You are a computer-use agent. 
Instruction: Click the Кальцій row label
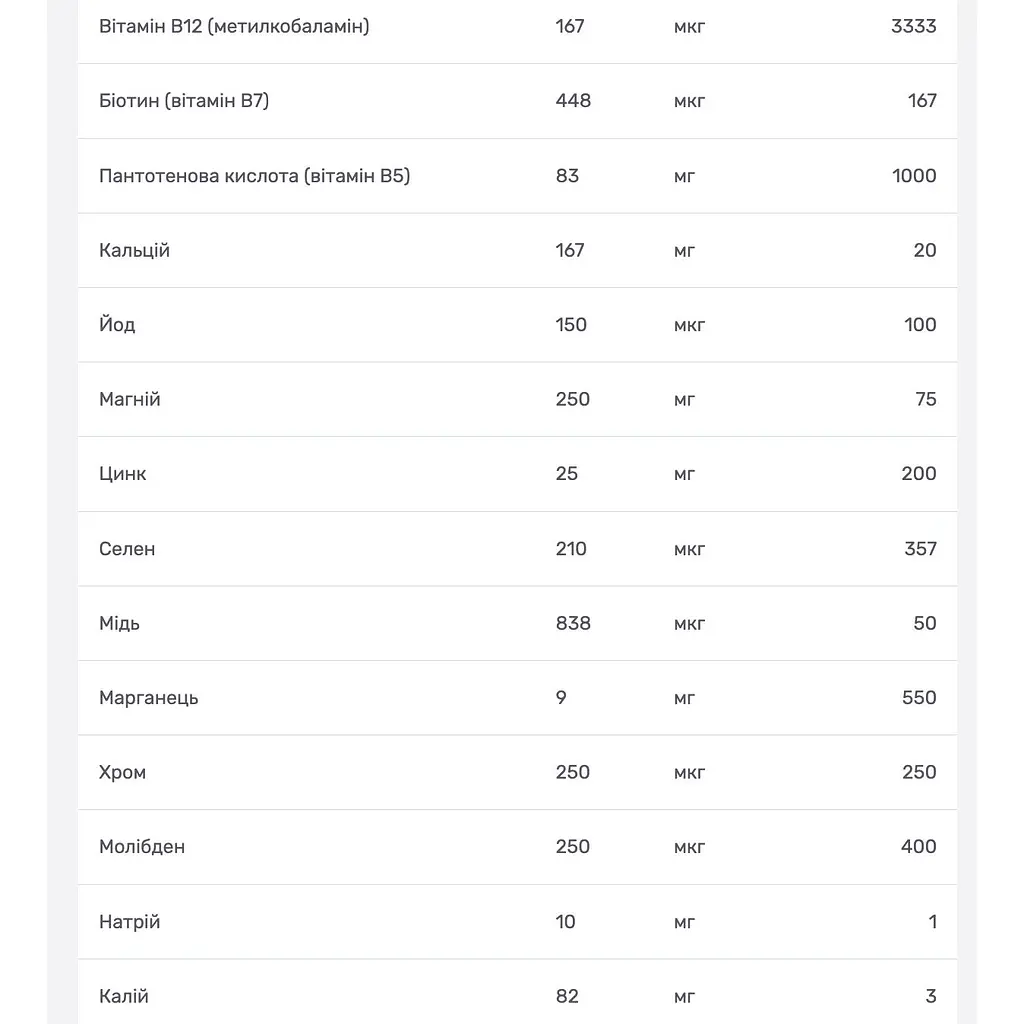tap(135, 251)
